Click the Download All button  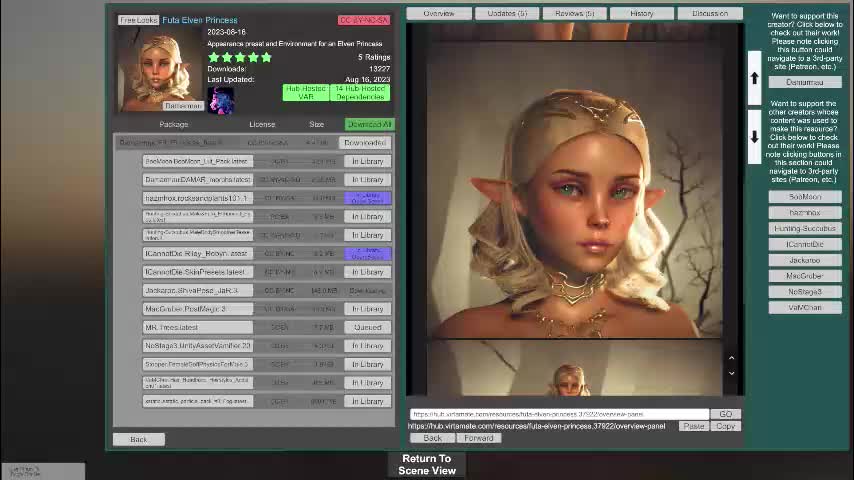point(369,124)
